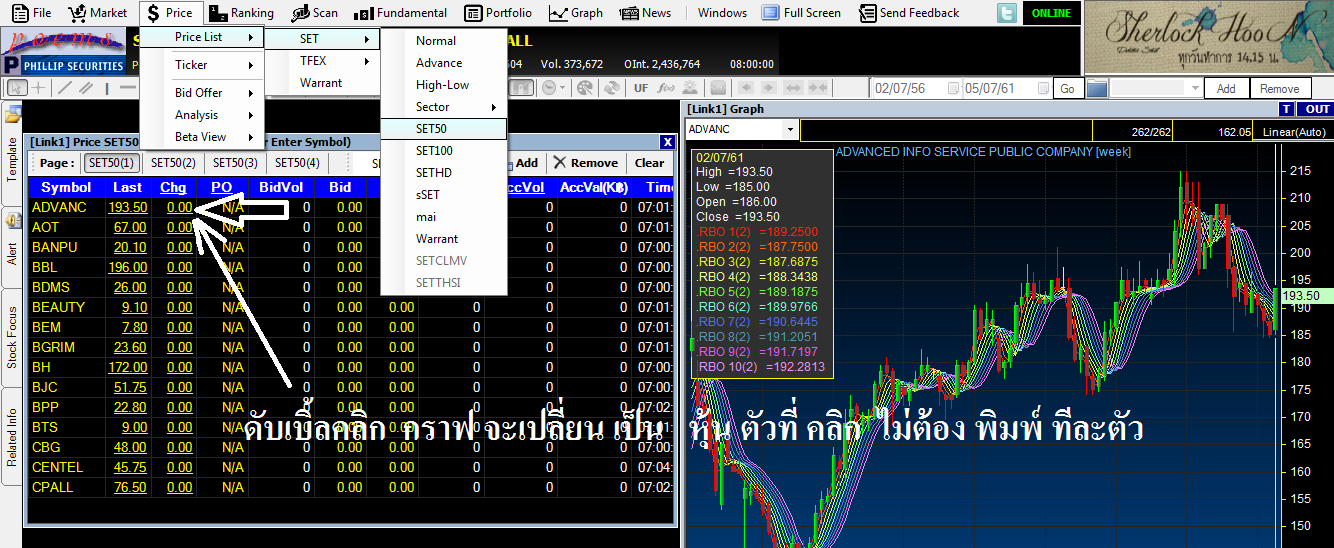Switch to the SET50(4) page tab
Image resolution: width=1334 pixels, height=548 pixels.
297,163
